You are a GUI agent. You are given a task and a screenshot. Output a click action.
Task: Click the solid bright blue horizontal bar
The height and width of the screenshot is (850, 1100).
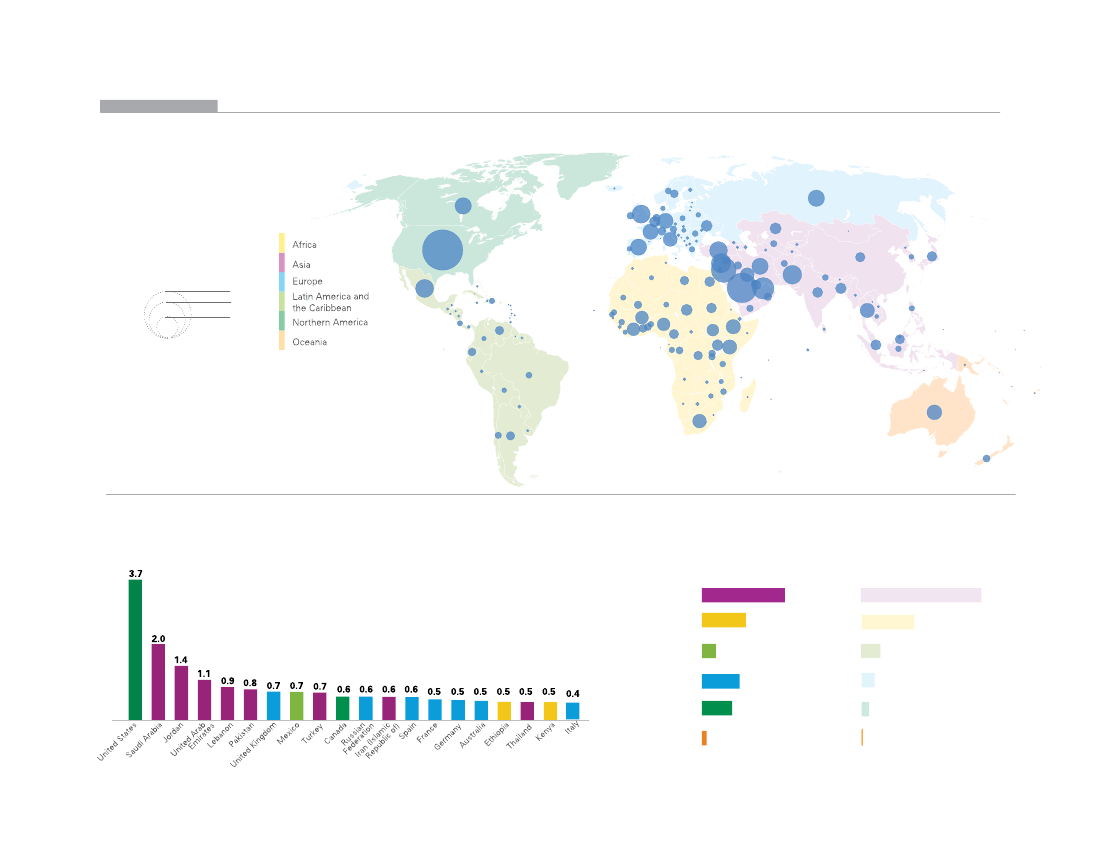pyautogui.click(x=720, y=681)
